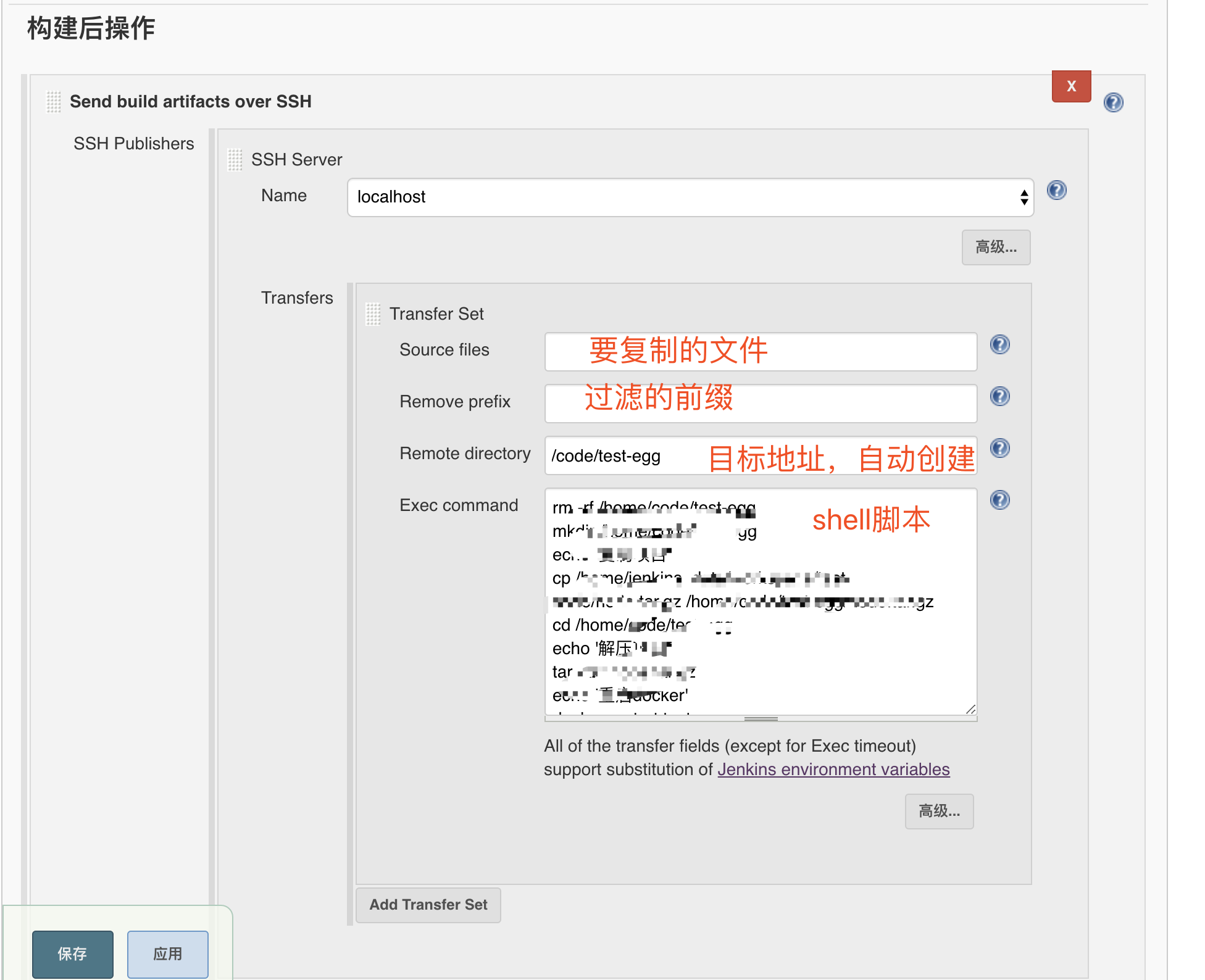This screenshot has height=980, width=1205.
Task: Click drag handle next to Transfer Set
Action: pyautogui.click(x=373, y=314)
